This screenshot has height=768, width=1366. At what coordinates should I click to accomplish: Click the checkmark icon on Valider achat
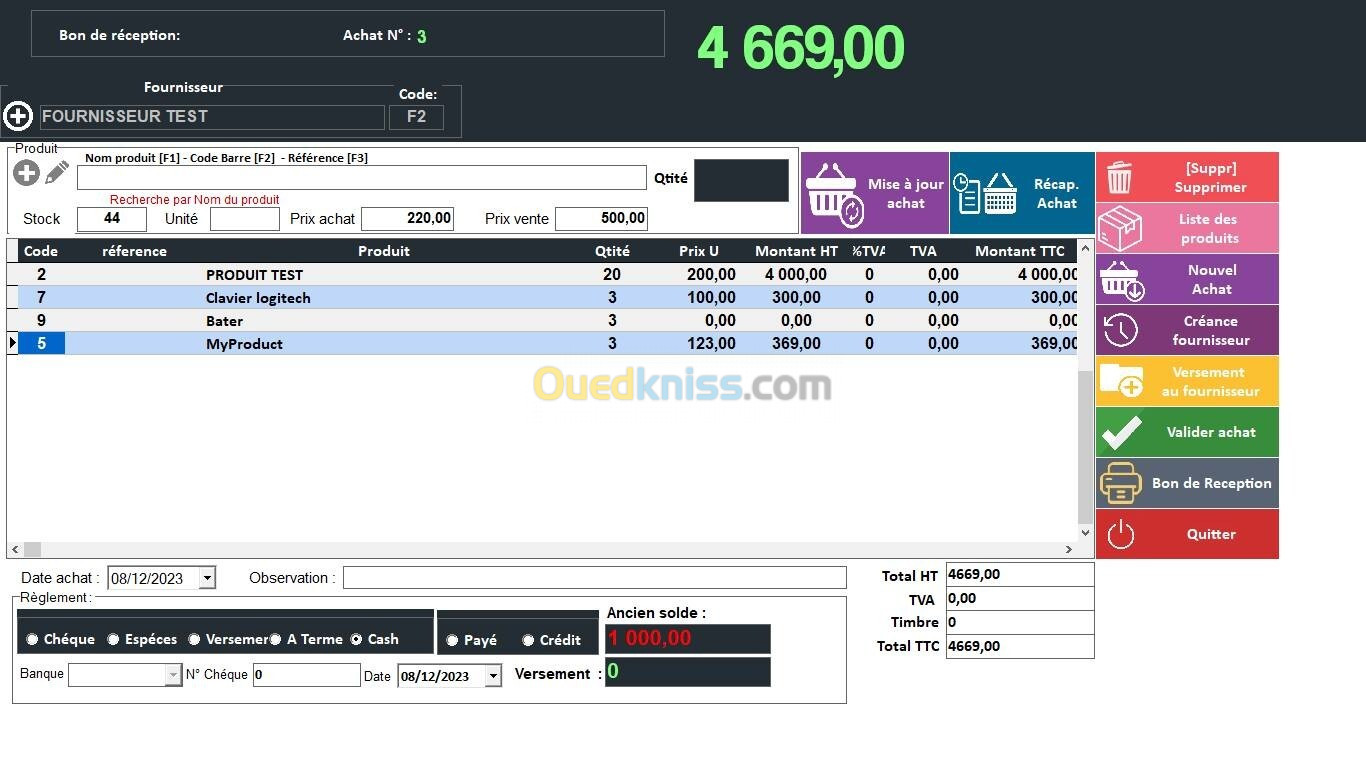[x=1121, y=432]
